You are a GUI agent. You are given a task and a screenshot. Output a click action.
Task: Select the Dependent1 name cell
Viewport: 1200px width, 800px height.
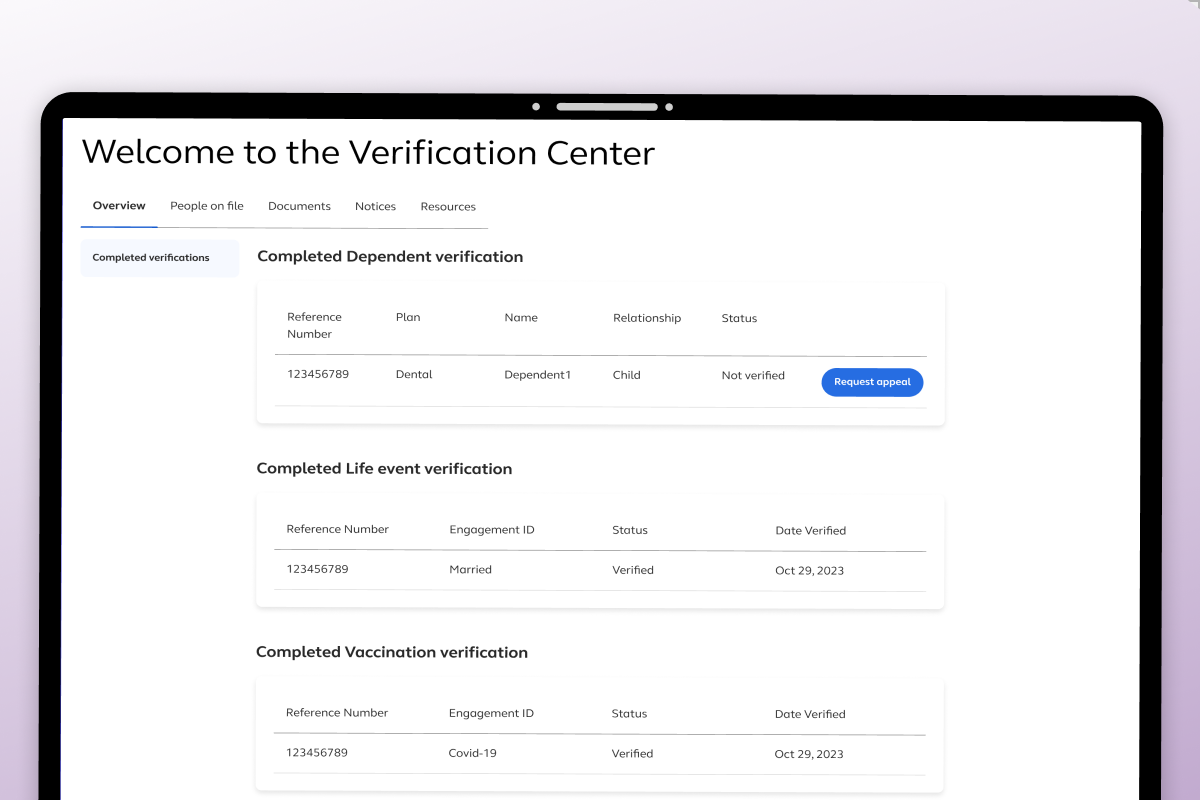537,375
